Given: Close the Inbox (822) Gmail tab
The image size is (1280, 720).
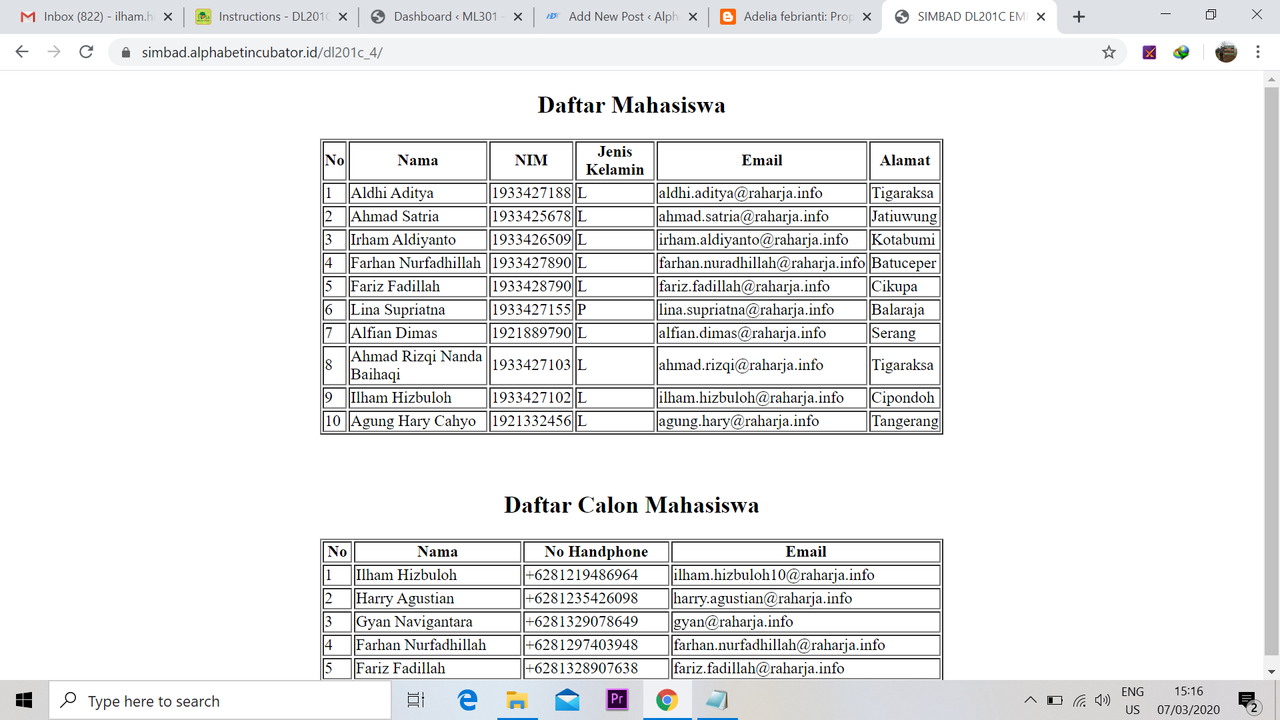Looking at the screenshot, I should tap(166, 17).
